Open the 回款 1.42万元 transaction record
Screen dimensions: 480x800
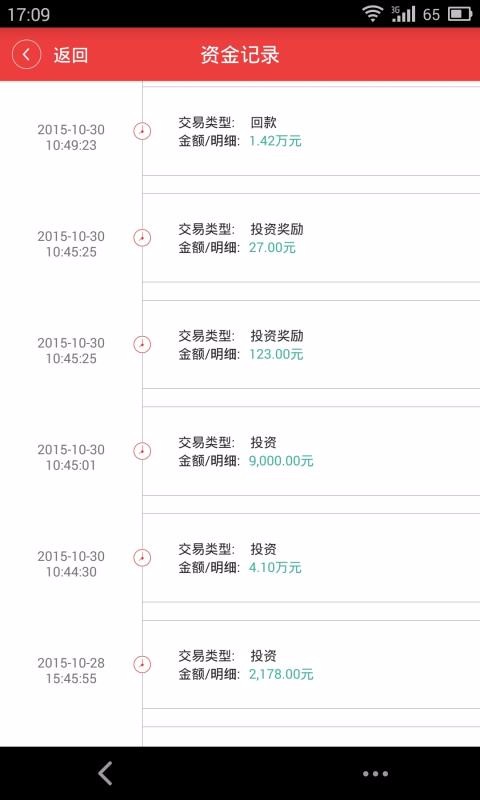[x=311, y=131]
